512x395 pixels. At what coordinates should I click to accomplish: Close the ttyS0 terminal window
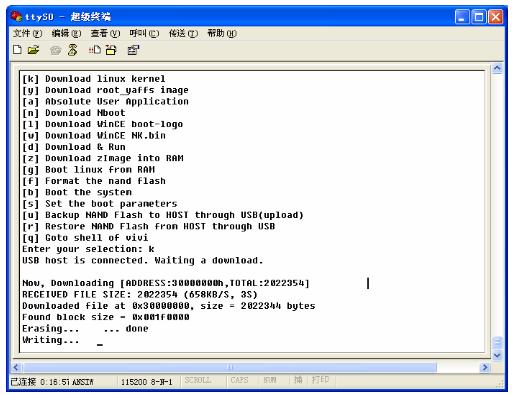(496, 16)
